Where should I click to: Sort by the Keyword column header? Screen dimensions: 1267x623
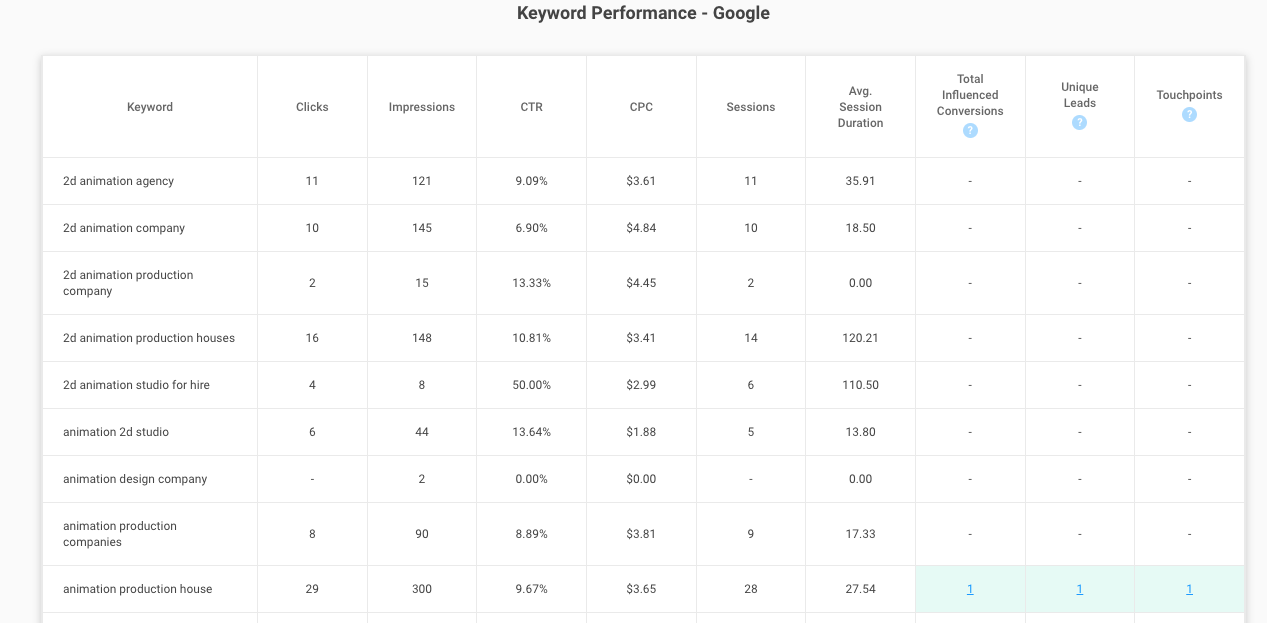pyautogui.click(x=150, y=107)
